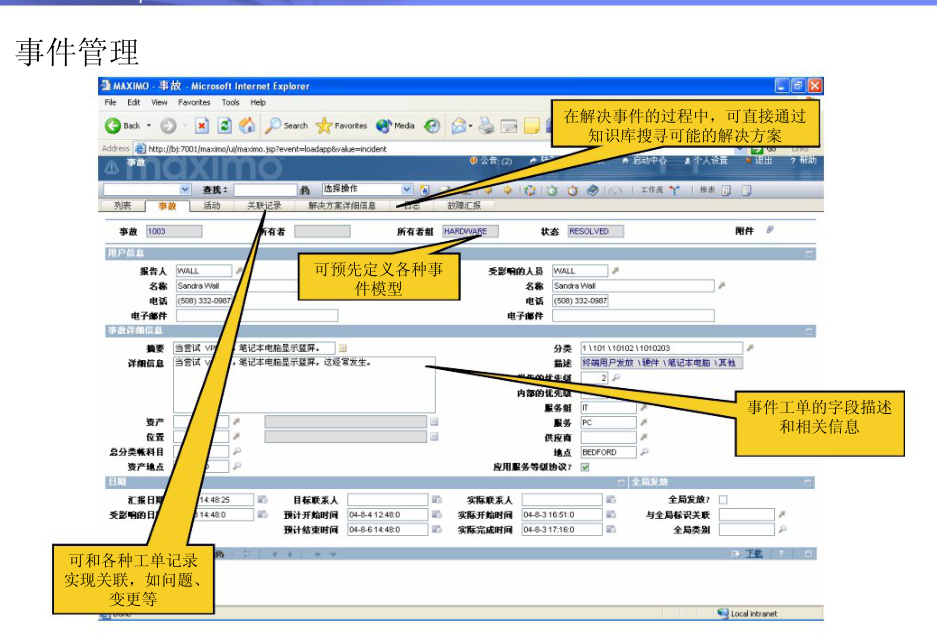The height and width of the screenshot is (635, 937).
Task: Click the magnifier icon beside the 地点 field
Action: [645, 452]
